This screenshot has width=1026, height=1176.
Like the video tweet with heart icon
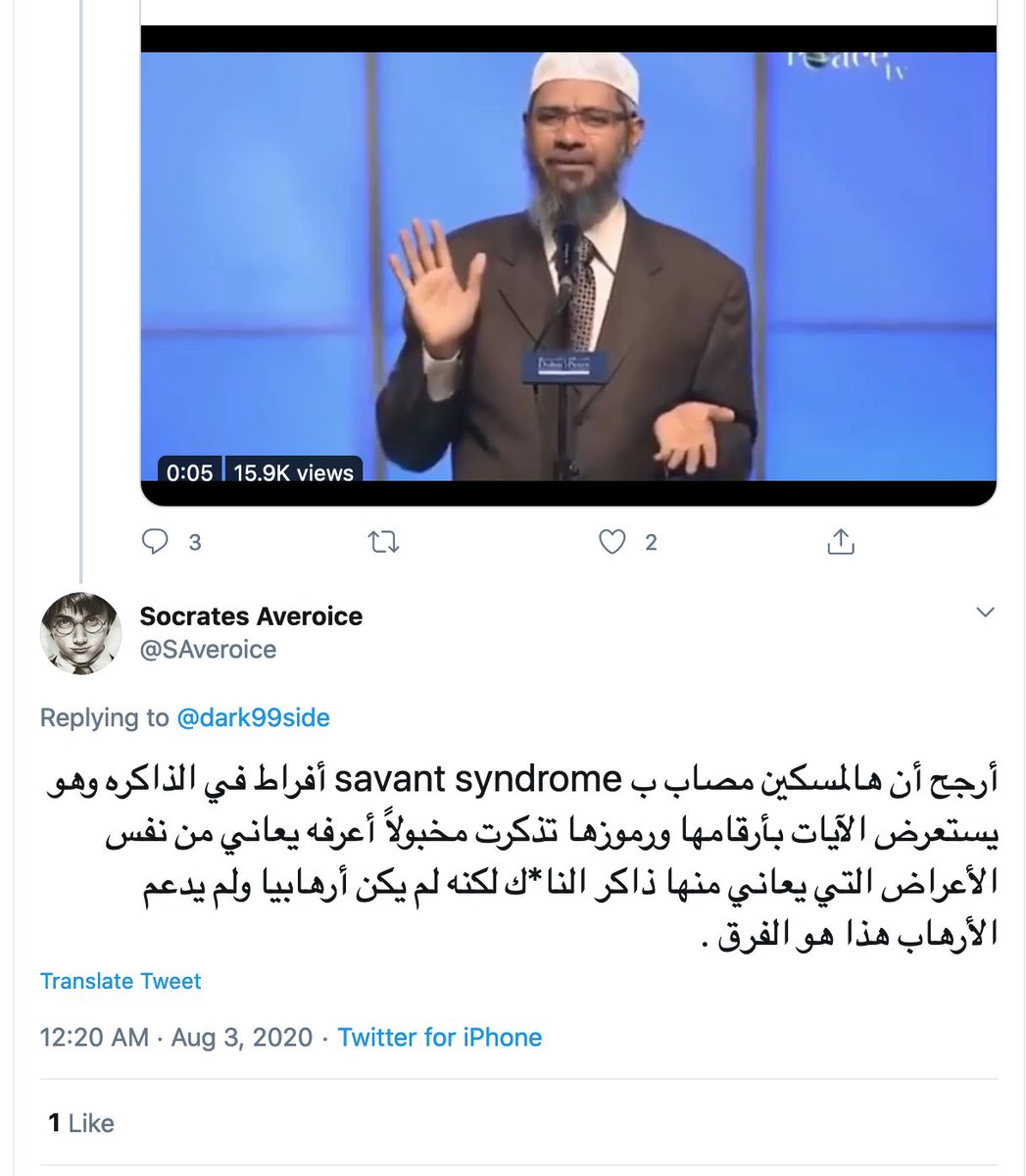[612, 541]
